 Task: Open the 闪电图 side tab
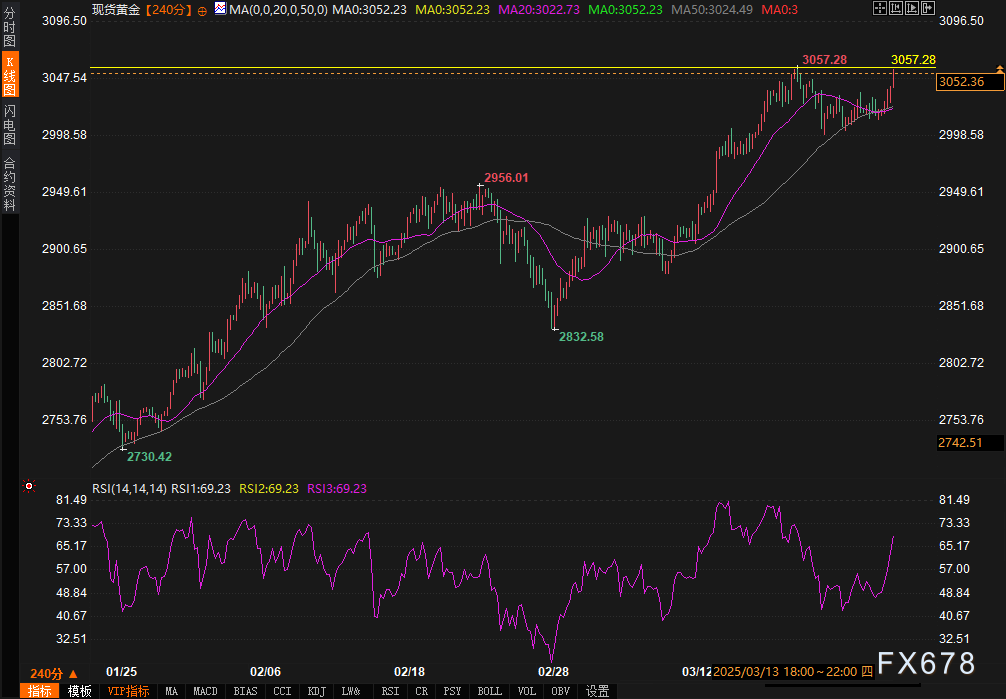[9, 125]
